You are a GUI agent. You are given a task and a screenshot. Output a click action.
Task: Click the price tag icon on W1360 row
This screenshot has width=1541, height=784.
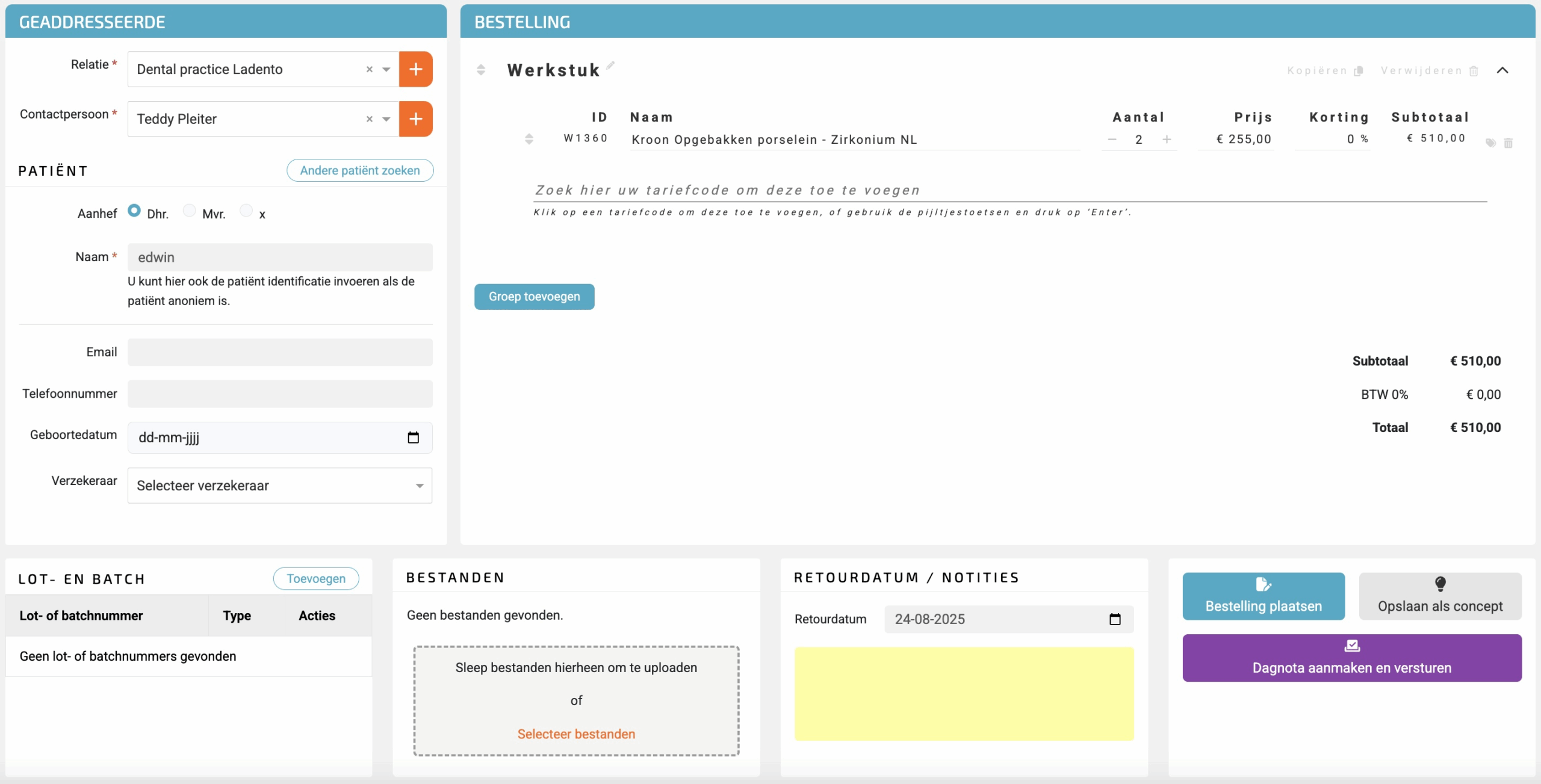coord(1490,143)
